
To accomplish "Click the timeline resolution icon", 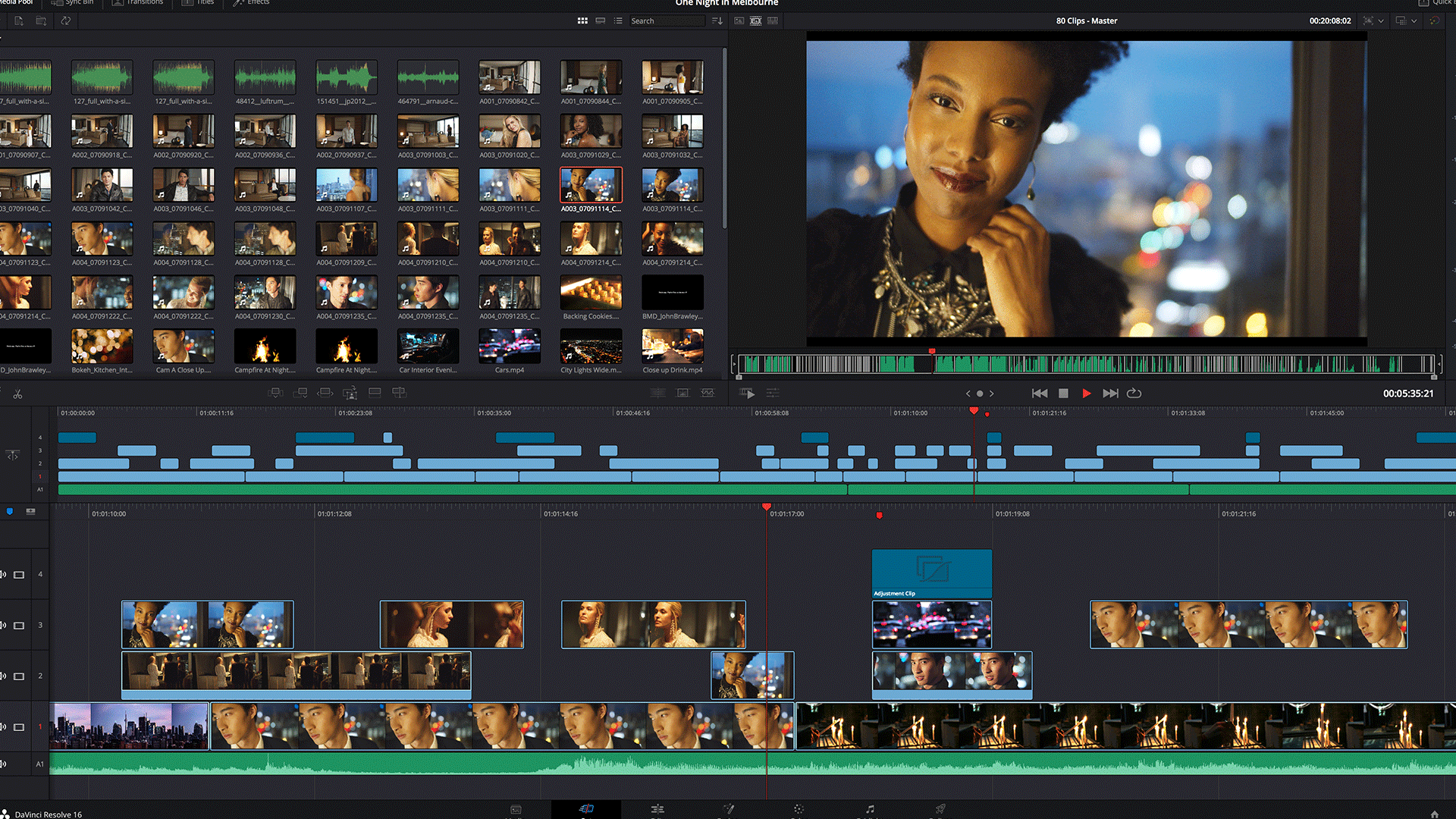I will point(1401,21).
